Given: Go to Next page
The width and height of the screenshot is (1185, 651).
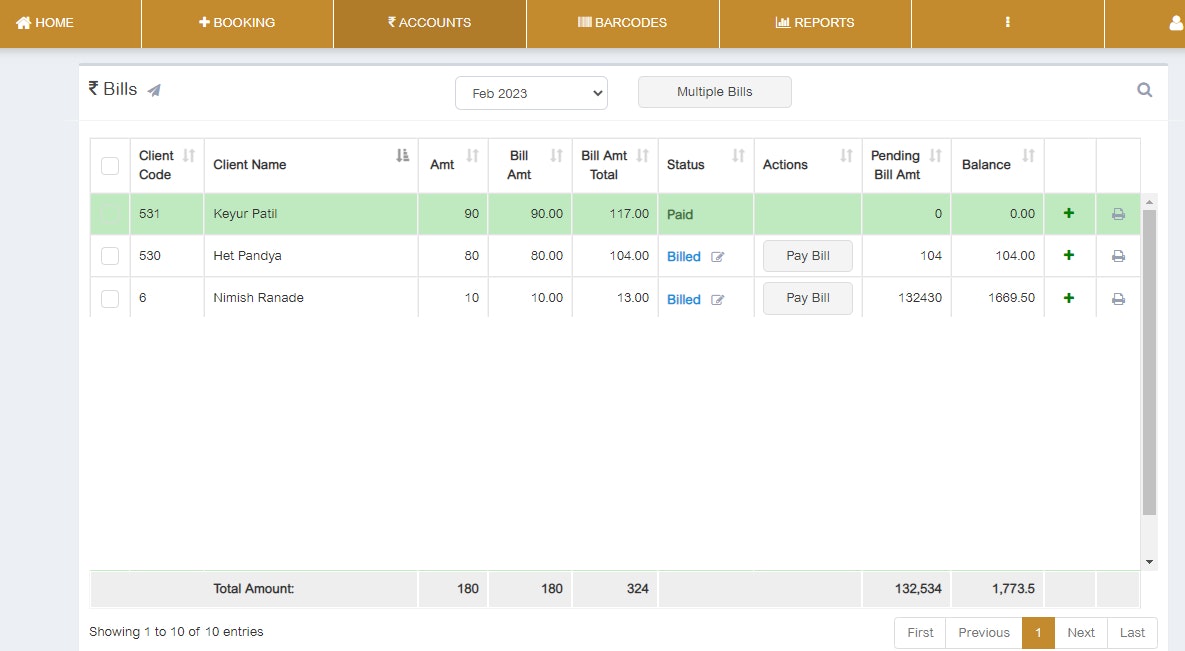Looking at the screenshot, I should [1081, 633].
